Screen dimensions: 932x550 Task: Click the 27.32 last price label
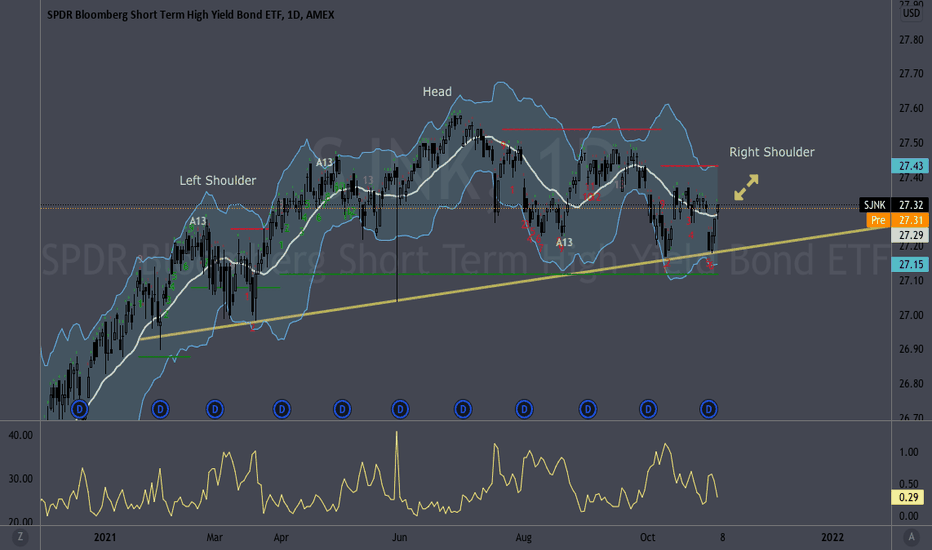(911, 205)
